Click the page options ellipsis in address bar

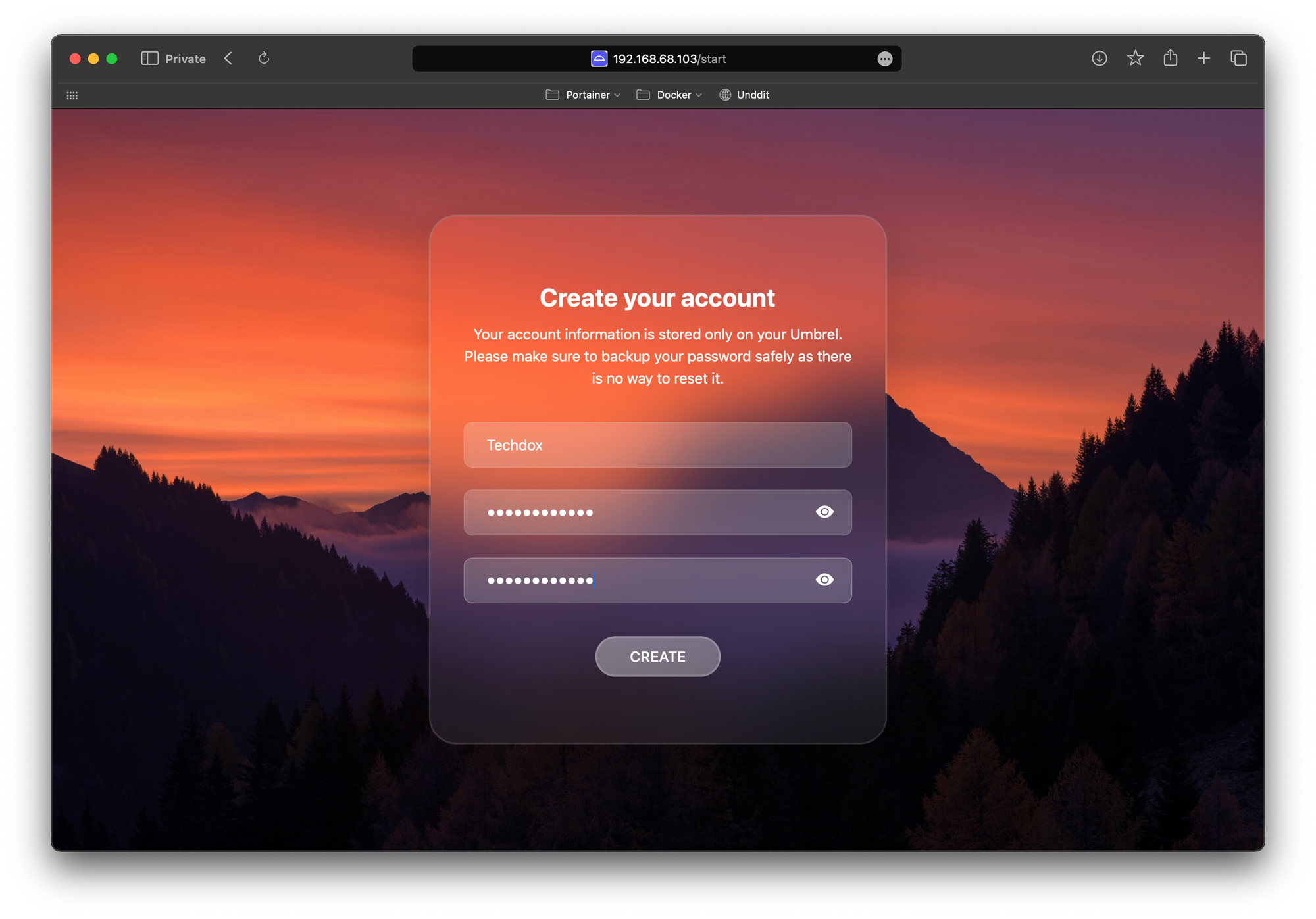click(884, 59)
